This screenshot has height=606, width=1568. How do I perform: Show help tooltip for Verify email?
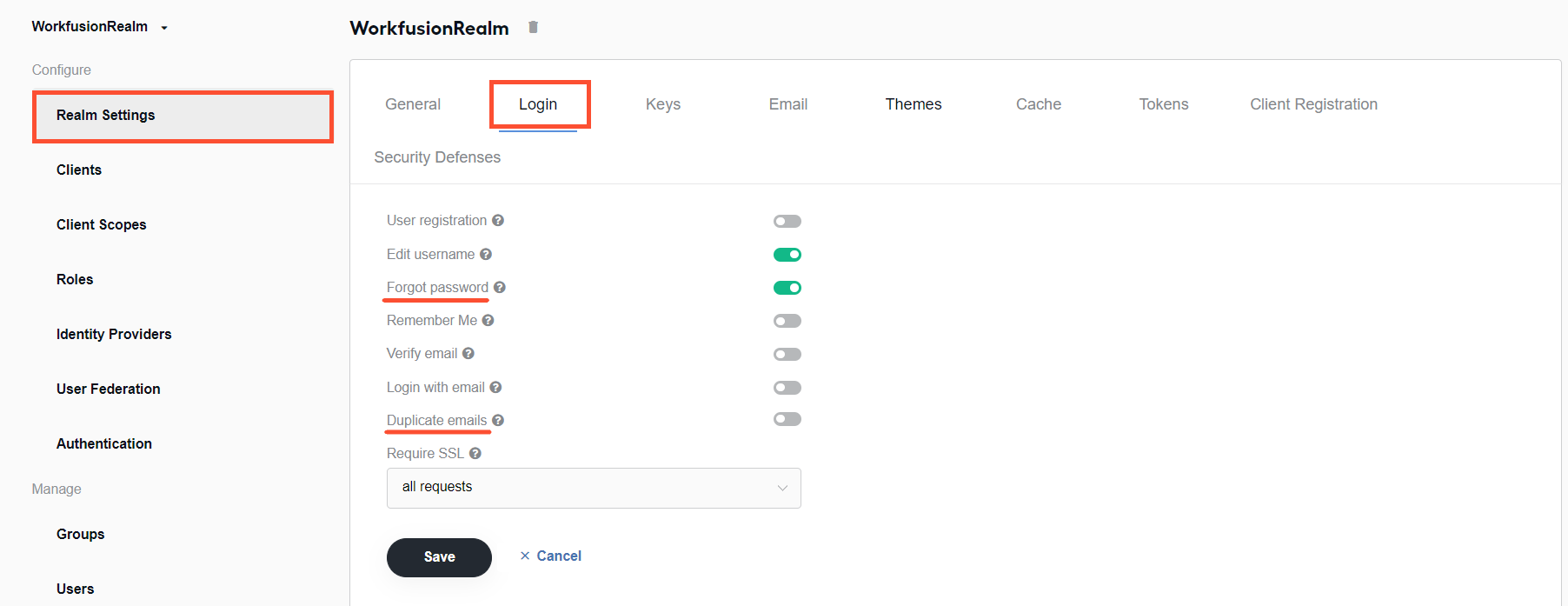468,354
